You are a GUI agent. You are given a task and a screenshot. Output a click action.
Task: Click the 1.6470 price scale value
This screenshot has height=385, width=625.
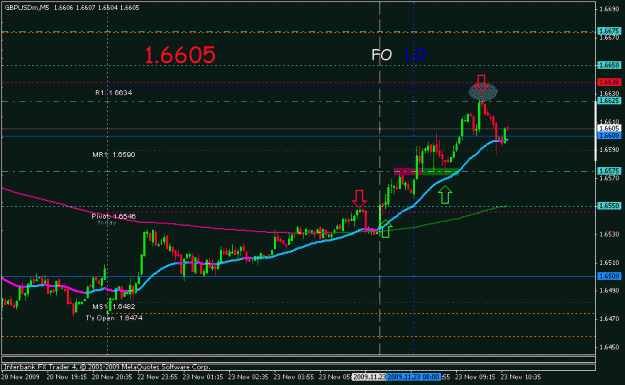click(x=609, y=319)
